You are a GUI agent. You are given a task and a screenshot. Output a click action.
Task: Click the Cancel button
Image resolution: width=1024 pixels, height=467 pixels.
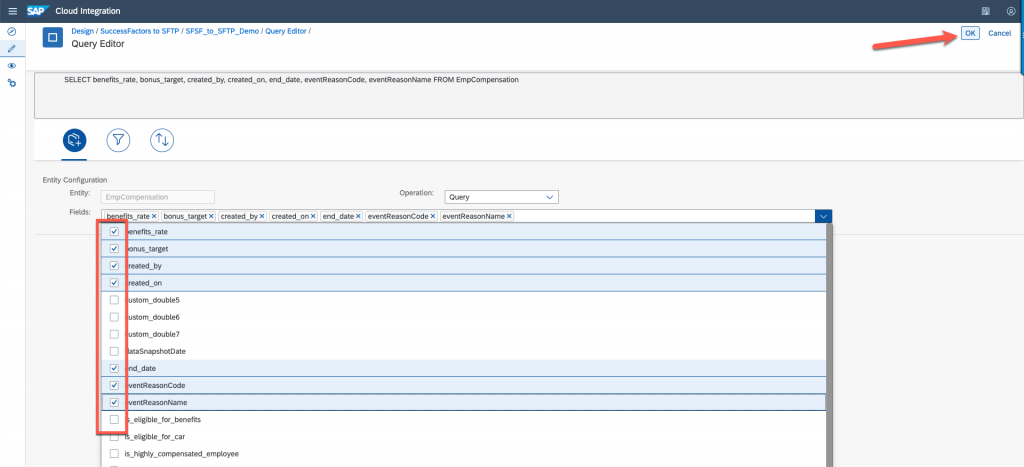pyautogui.click(x=999, y=33)
